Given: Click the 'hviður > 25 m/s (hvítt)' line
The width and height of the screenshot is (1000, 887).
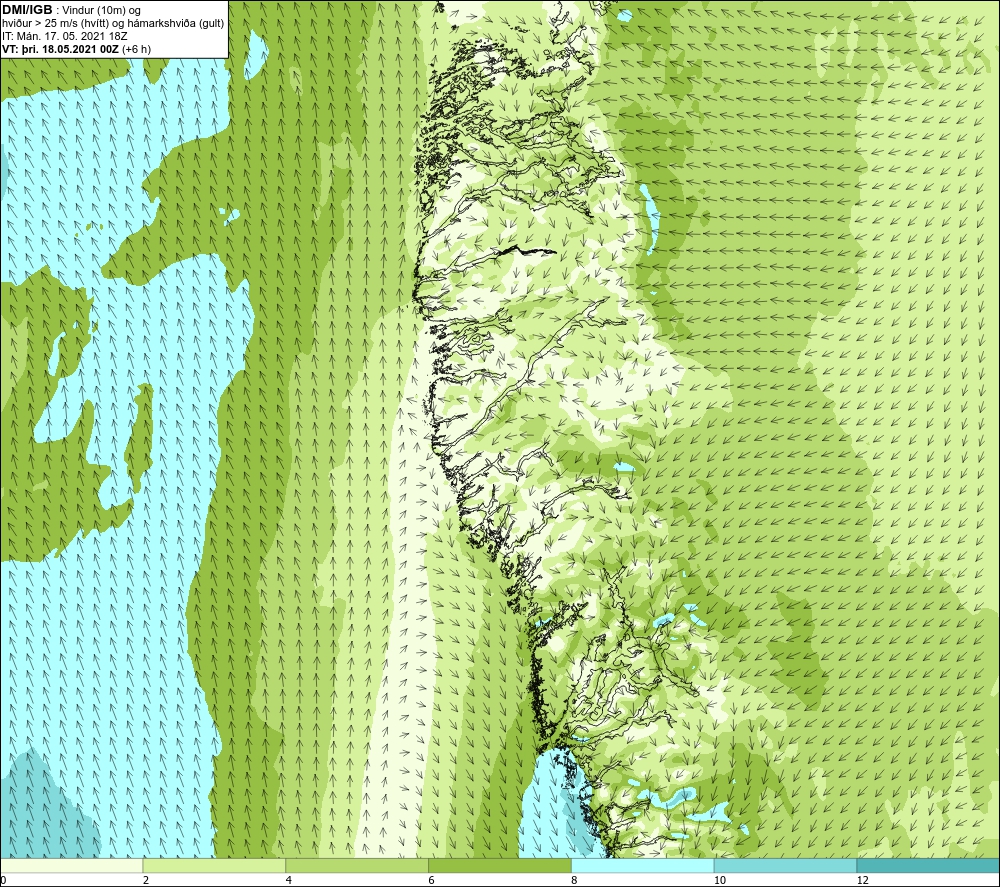Looking at the screenshot, I should click(x=113, y=24).
